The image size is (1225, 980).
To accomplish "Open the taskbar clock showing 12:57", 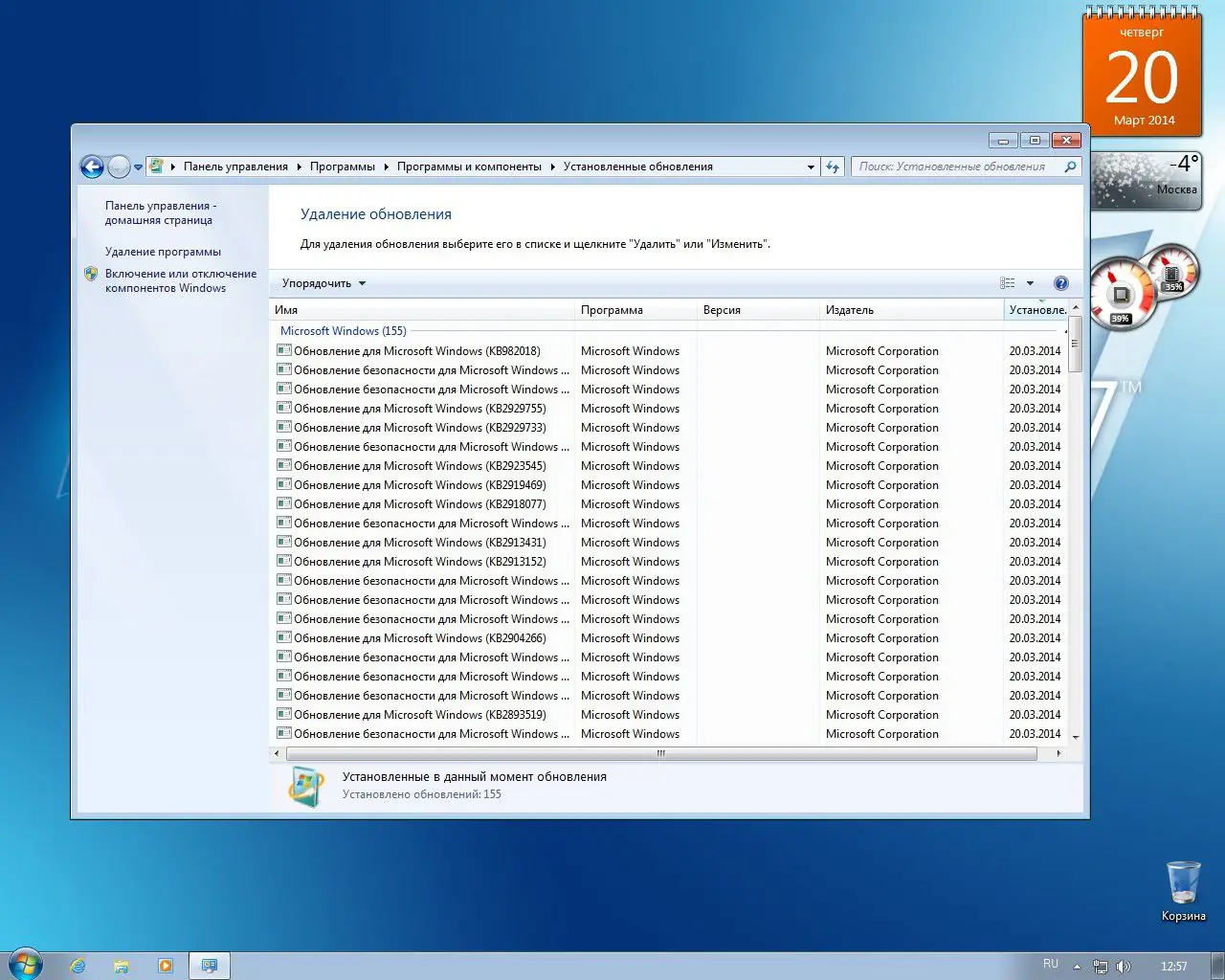I will pos(1173,967).
